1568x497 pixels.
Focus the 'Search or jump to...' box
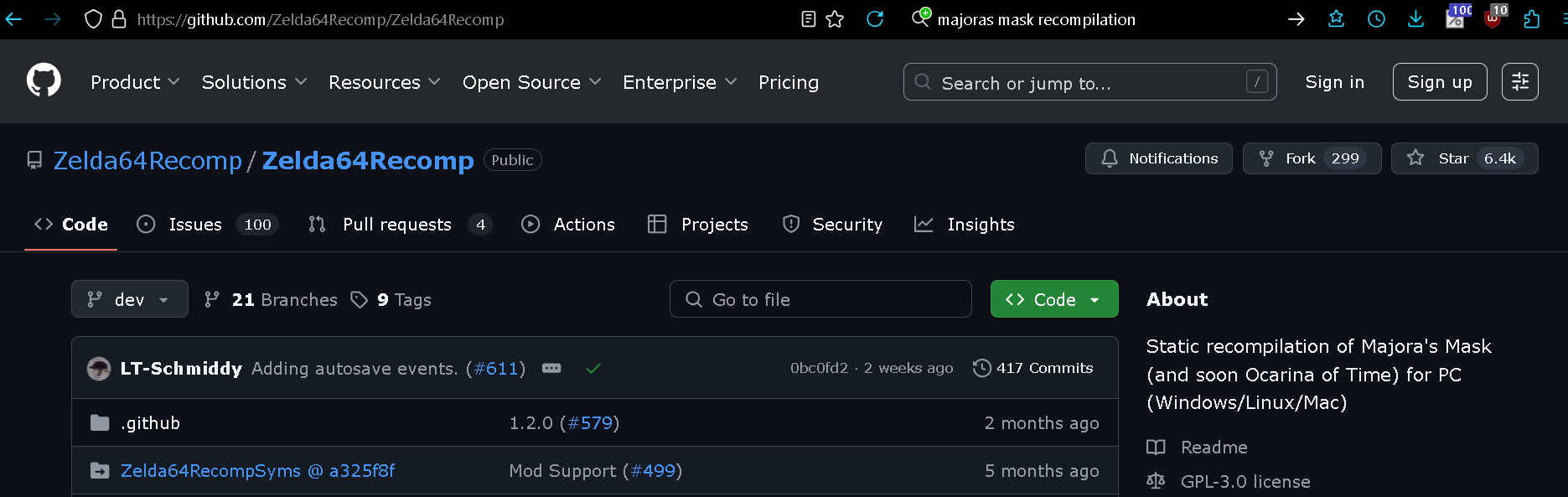click(1089, 82)
